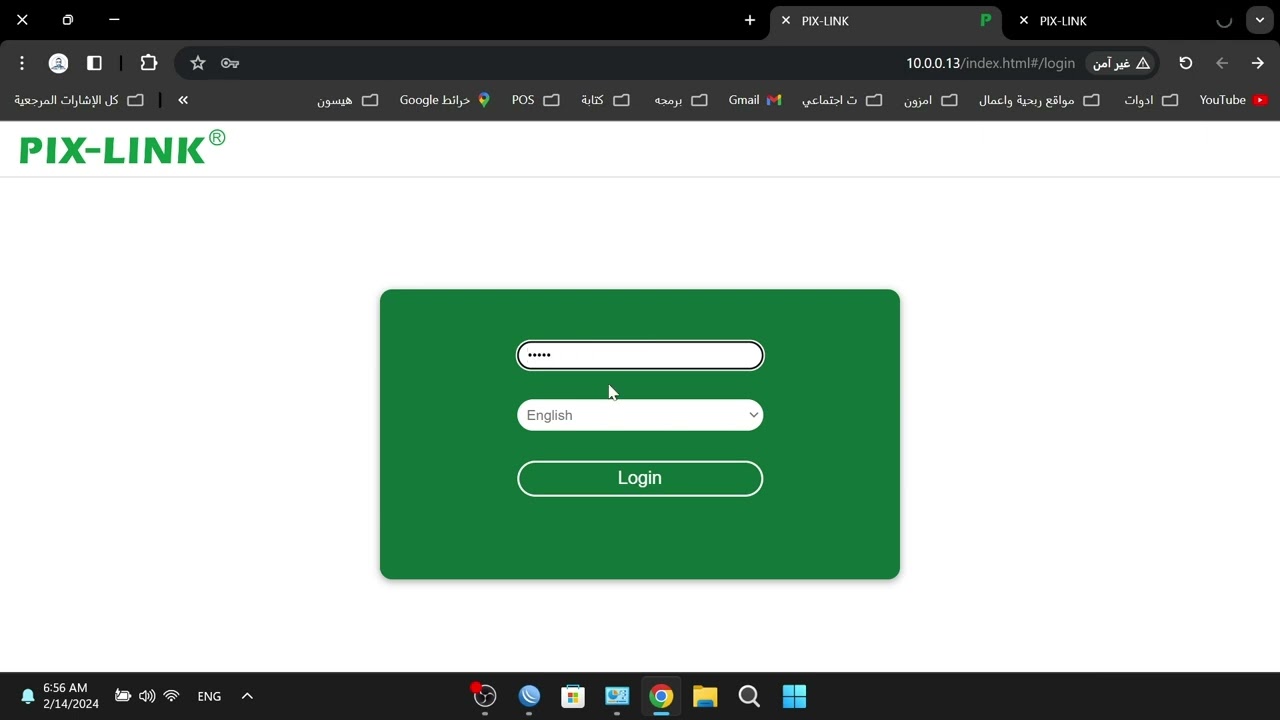Viewport: 1280px width, 720px height.
Task: Open Microsoft Store from the taskbar
Action: coord(573,696)
